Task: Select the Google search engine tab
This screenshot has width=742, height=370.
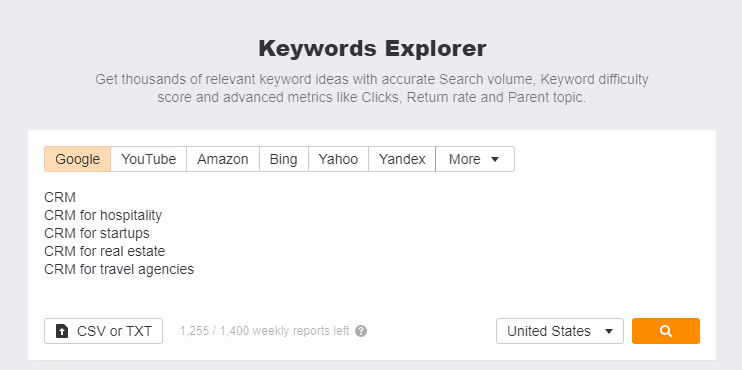Action: tap(78, 159)
